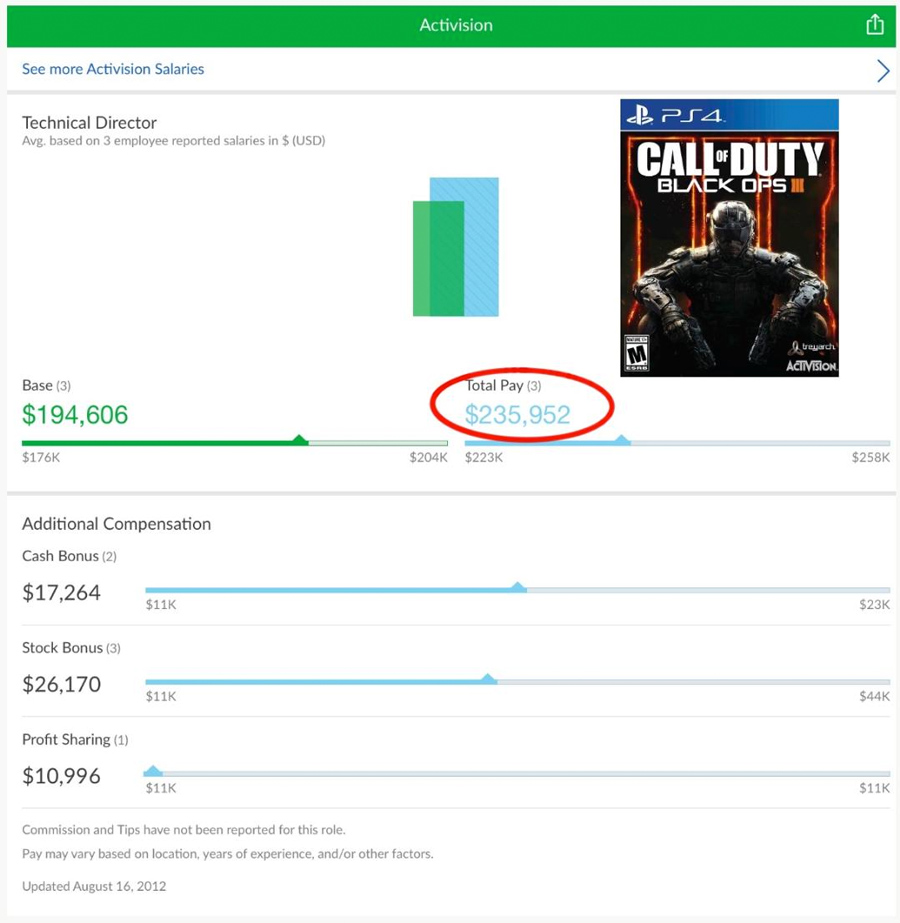Click the Activision header title
The width and height of the screenshot is (900, 923).
pos(456,25)
